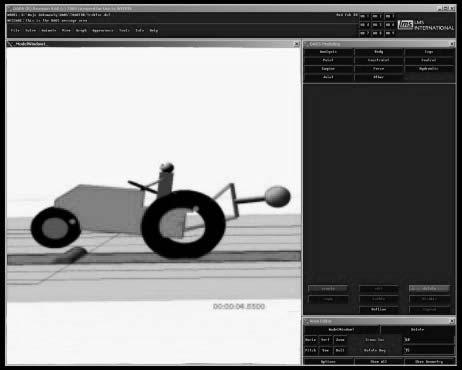Open the Solve menu
The width and height of the screenshot is (462, 370).
pos(31,30)
